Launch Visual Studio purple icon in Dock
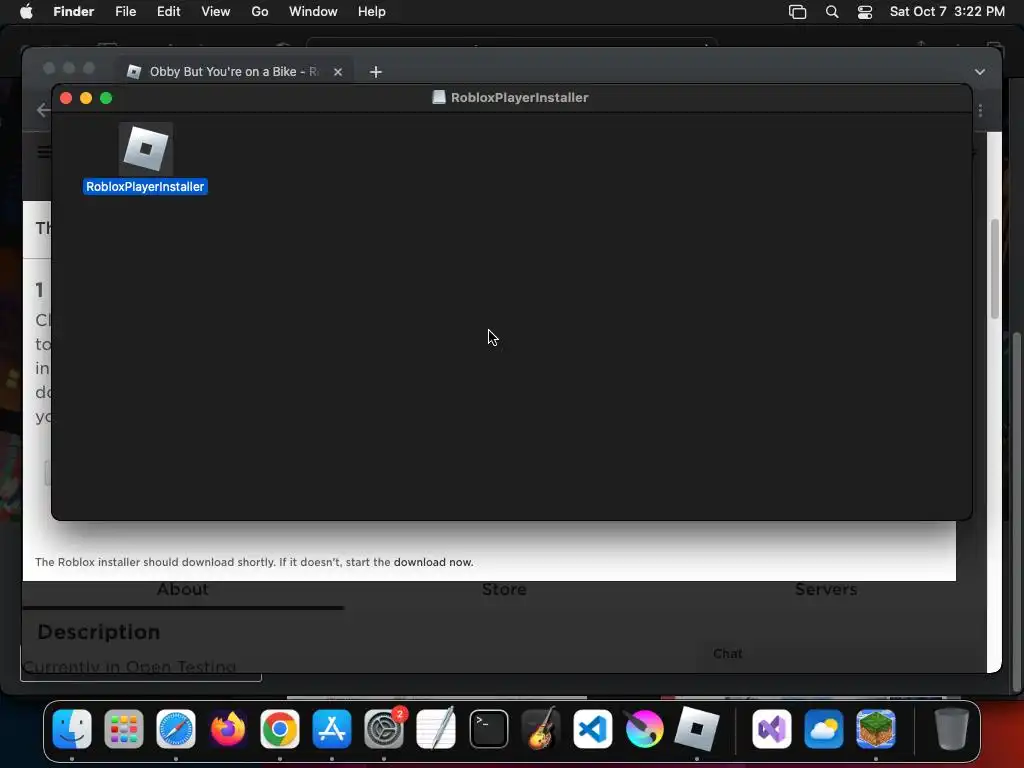The width and height of the screenshot is (1024, 768). pos(771,729)
